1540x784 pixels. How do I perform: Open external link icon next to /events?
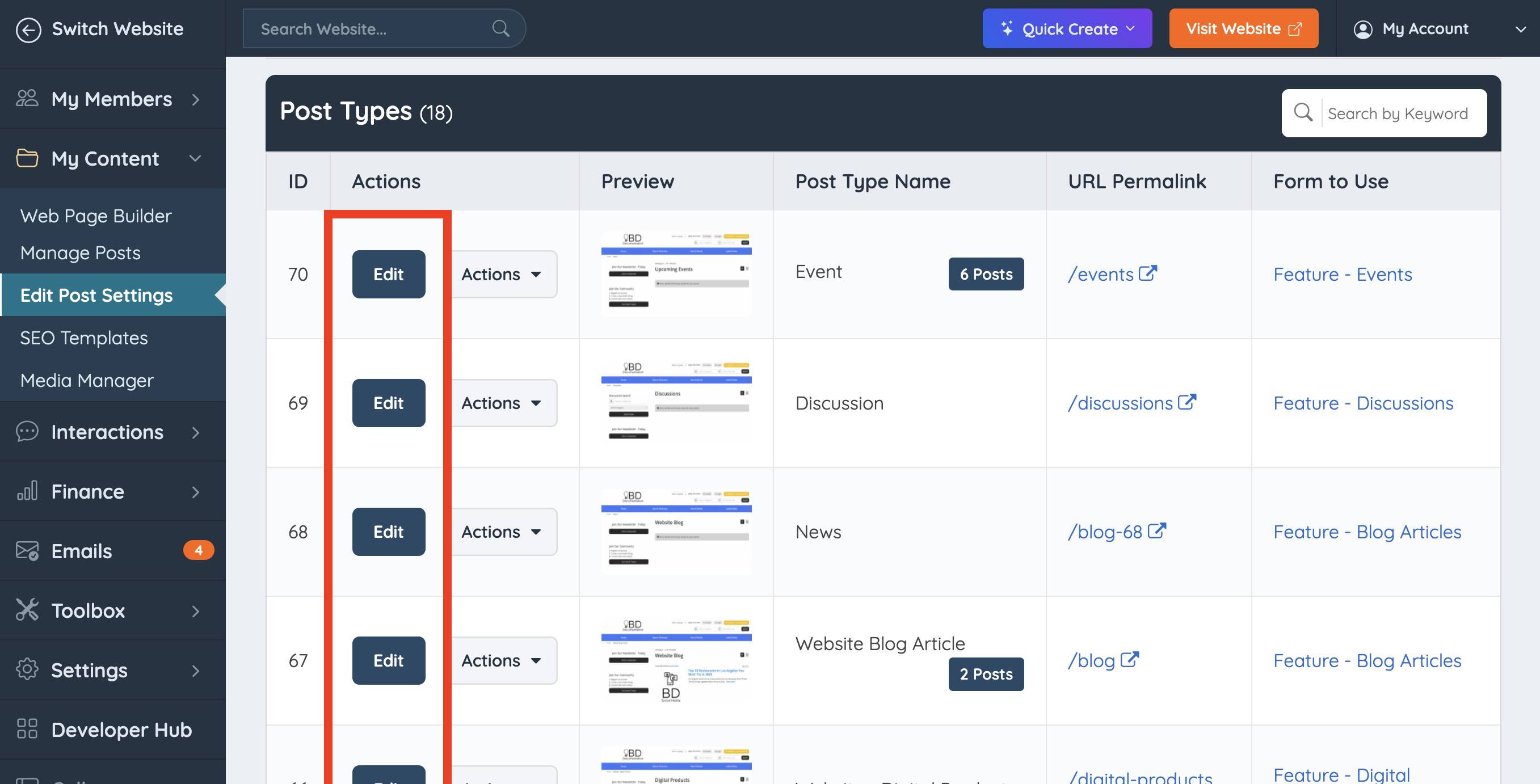pyautogui.click(x=1148, y=273)
